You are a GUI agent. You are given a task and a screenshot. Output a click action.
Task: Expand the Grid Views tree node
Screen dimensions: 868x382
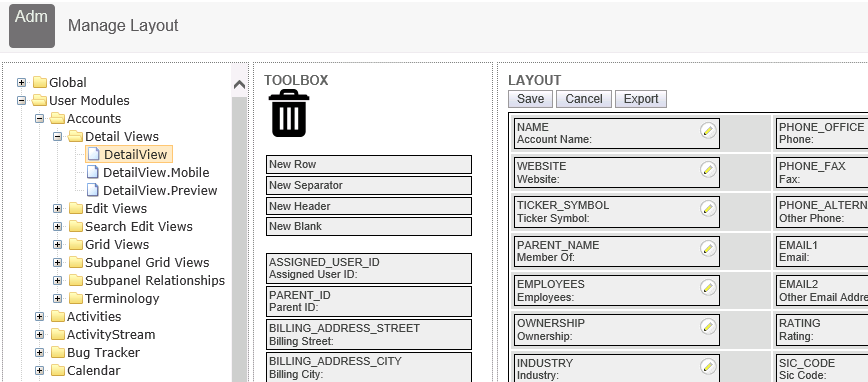pyautogui.click(x=58, y=245)
